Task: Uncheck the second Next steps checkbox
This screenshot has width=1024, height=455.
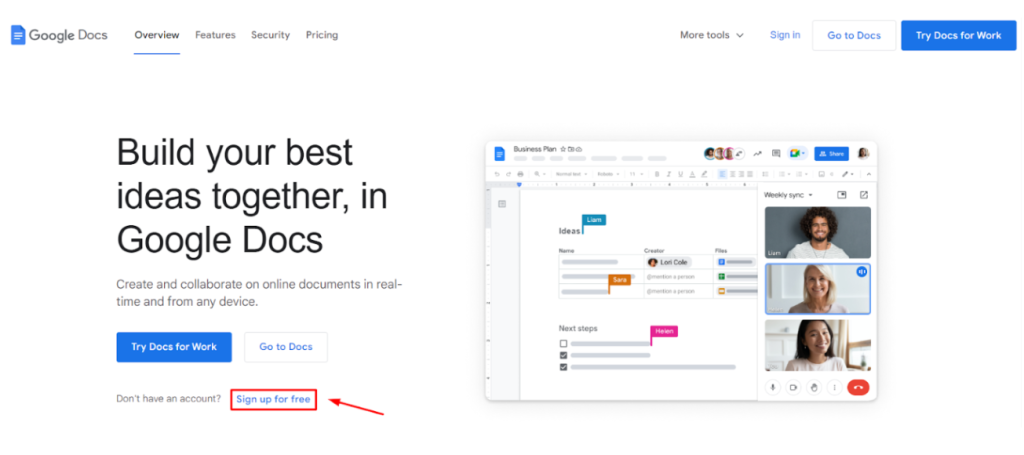Action: point(564,355)
